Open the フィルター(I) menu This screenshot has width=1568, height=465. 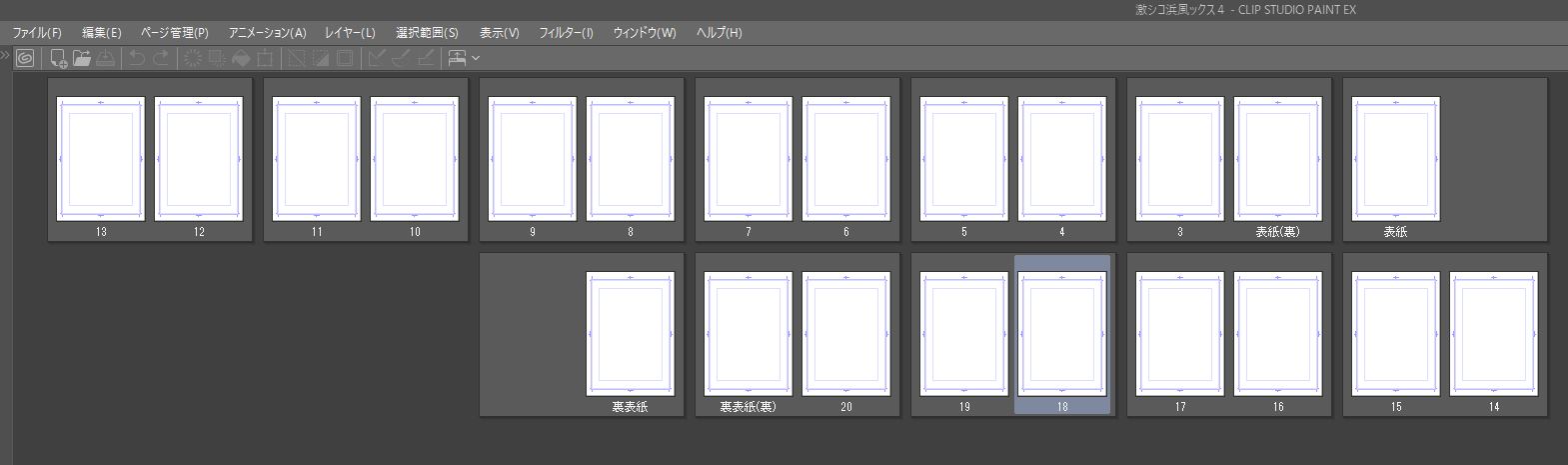pyautogui.click(x=566, y=33)
